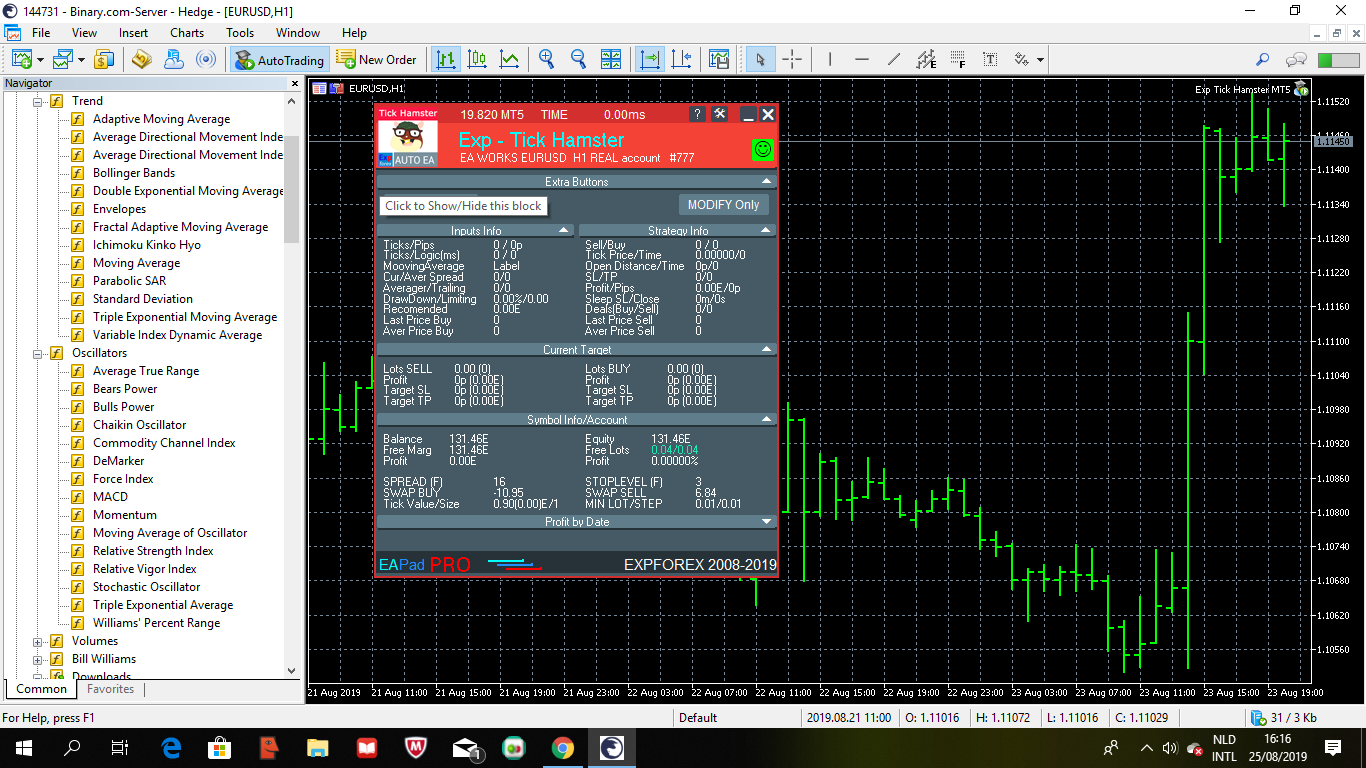Switch chart to line chart mode

(x=510, y=60)
